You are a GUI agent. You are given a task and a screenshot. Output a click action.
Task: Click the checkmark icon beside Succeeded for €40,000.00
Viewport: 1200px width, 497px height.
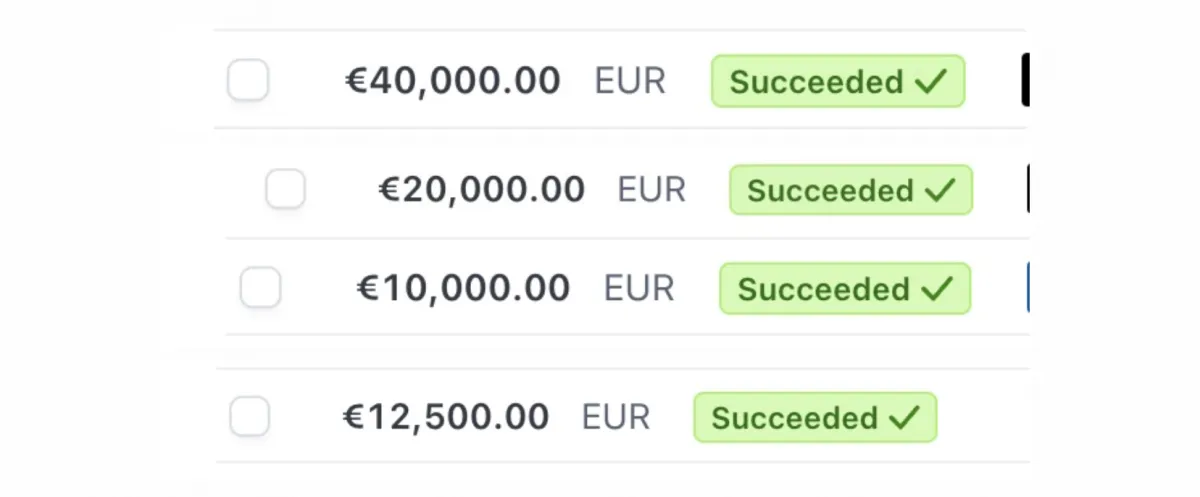click(931, 81)
